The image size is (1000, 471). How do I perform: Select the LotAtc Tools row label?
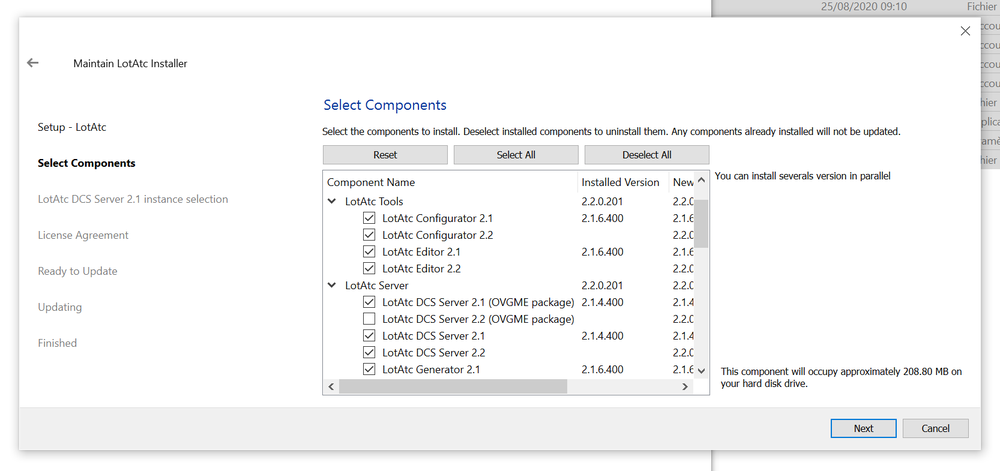coord(374,201)
